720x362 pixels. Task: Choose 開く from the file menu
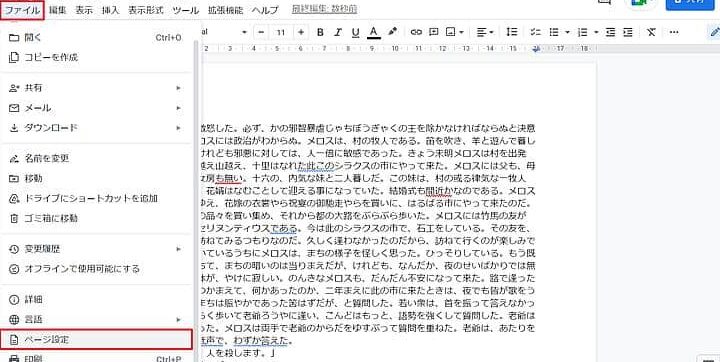point(96,37)
